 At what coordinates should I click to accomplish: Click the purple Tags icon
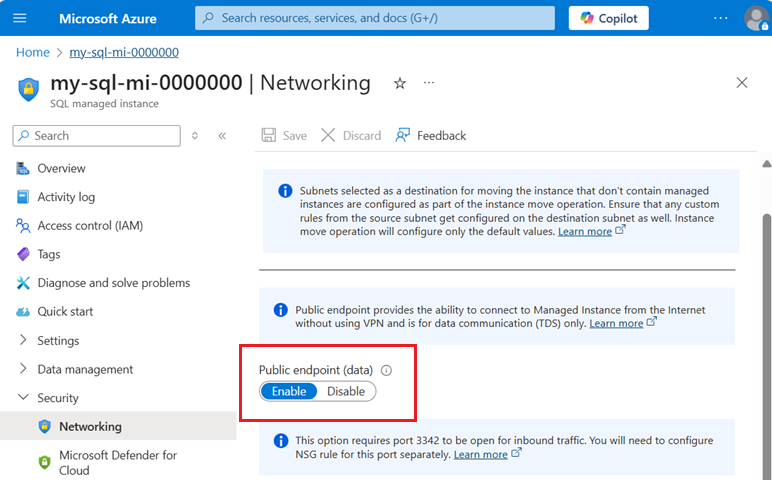pos(23,254)
